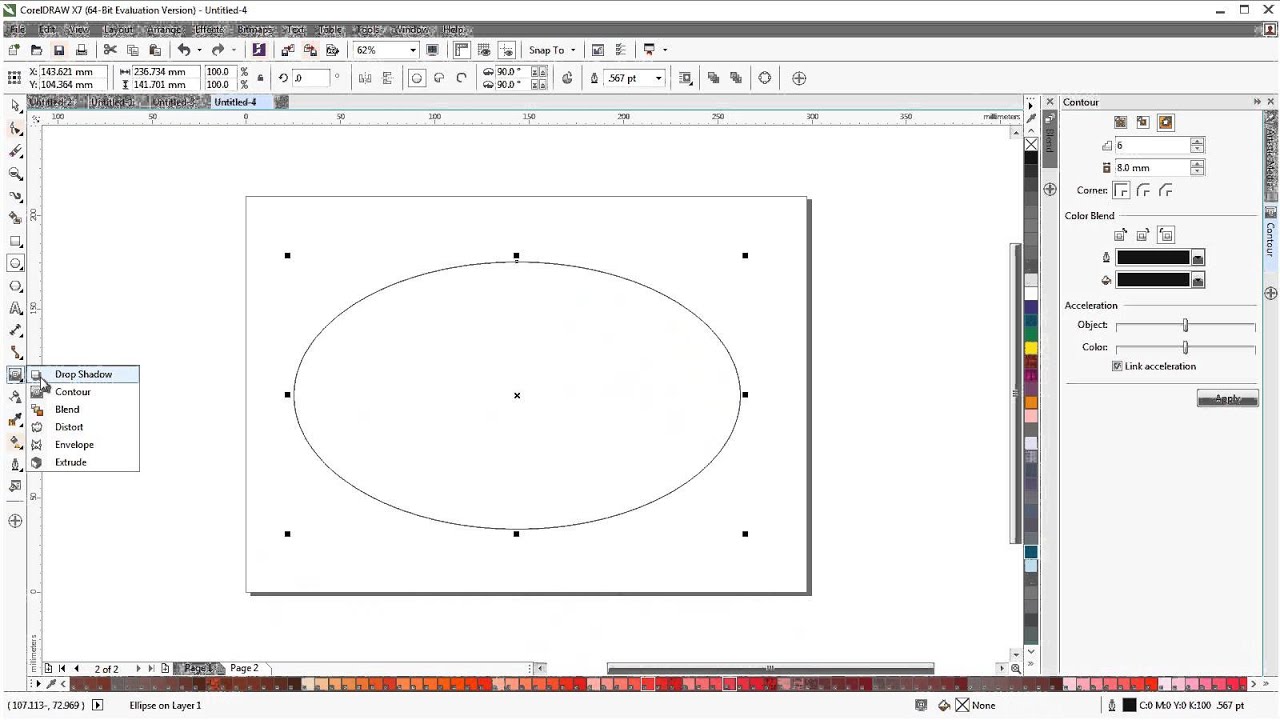Select the Transparency tool
Image resolution: width=1280 pixels, height=720 pixels.
pyautogui.click(x=15, y=397)
